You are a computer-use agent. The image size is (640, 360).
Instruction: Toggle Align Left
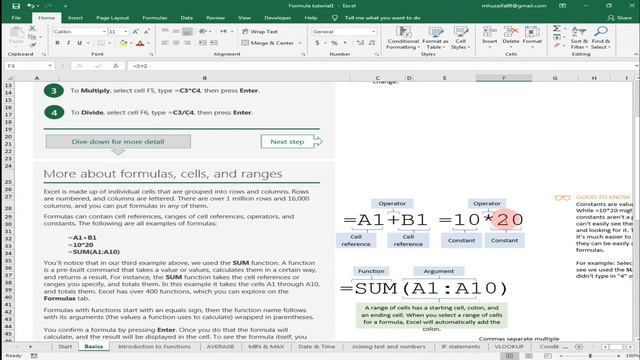pyautogui.click(x=165, y=43)
